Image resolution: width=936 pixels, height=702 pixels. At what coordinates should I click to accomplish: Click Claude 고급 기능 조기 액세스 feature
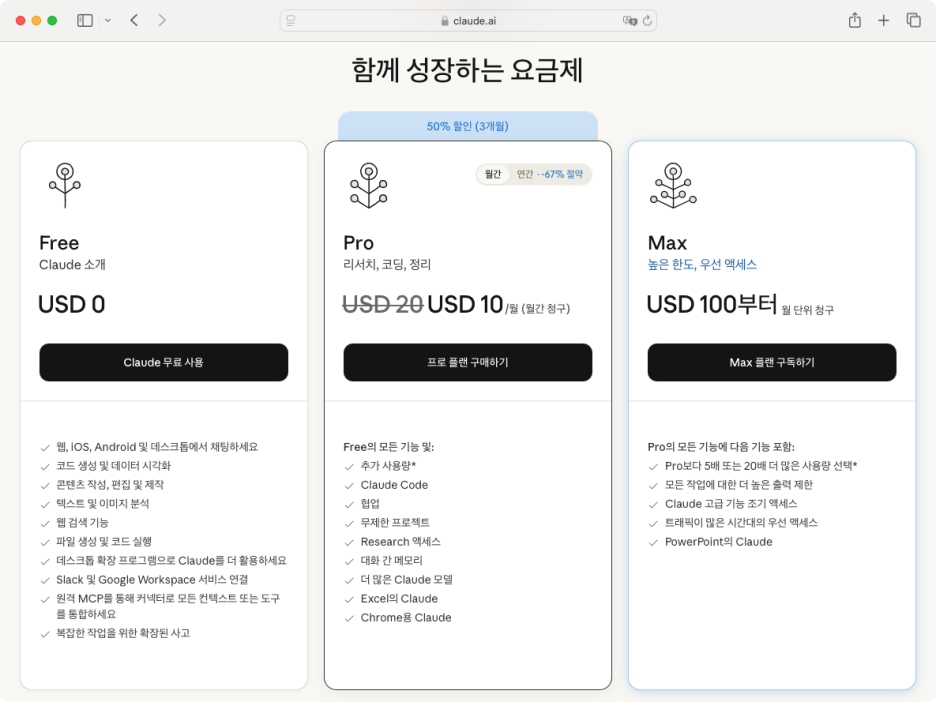coord(731,504)
